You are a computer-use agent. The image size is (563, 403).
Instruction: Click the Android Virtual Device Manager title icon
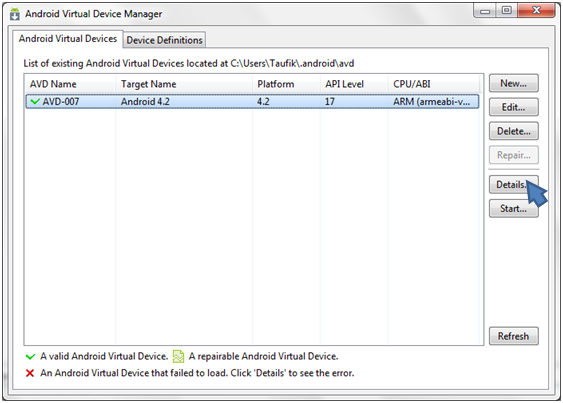15,14
